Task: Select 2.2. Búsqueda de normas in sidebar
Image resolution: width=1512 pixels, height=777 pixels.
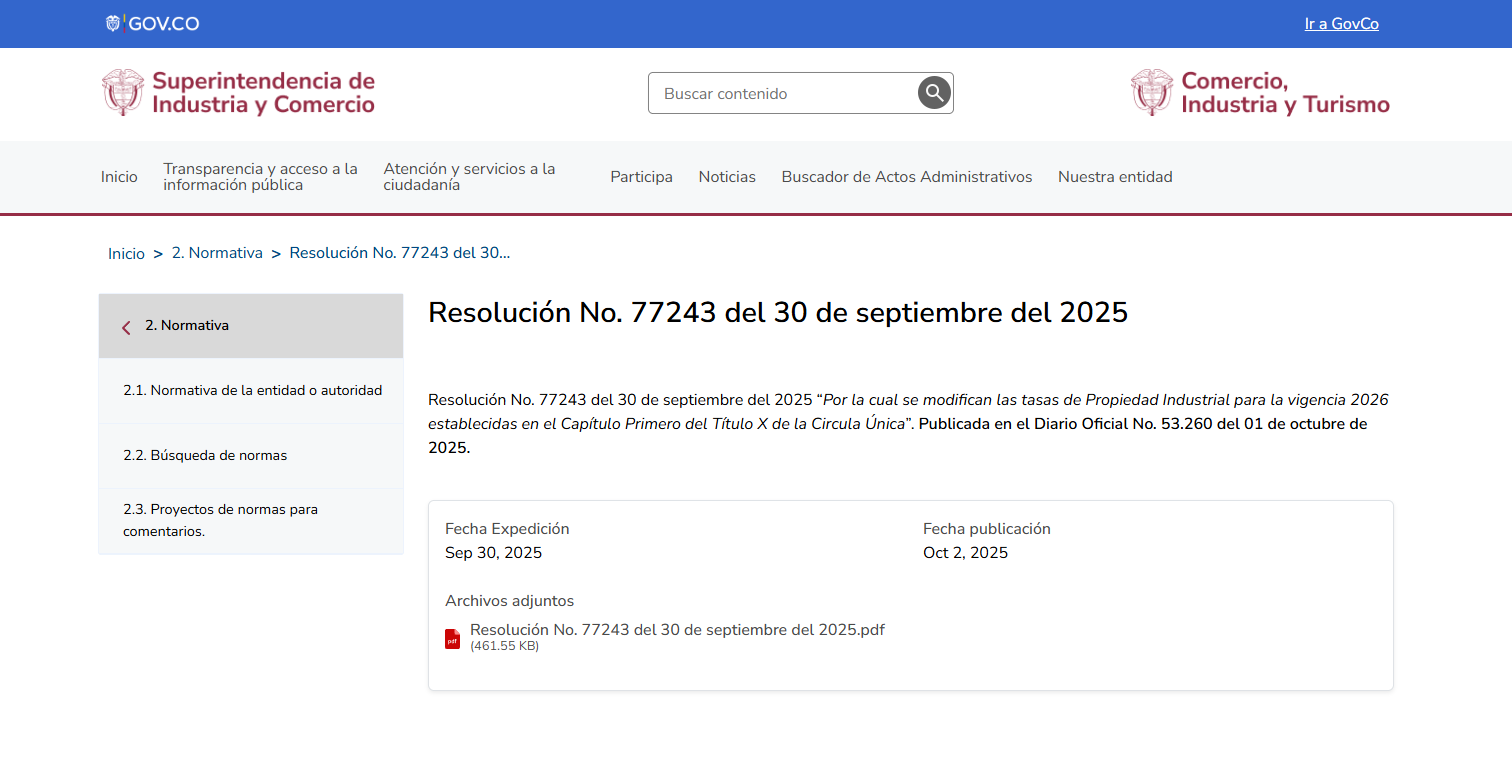Action: tap(205, 456)
